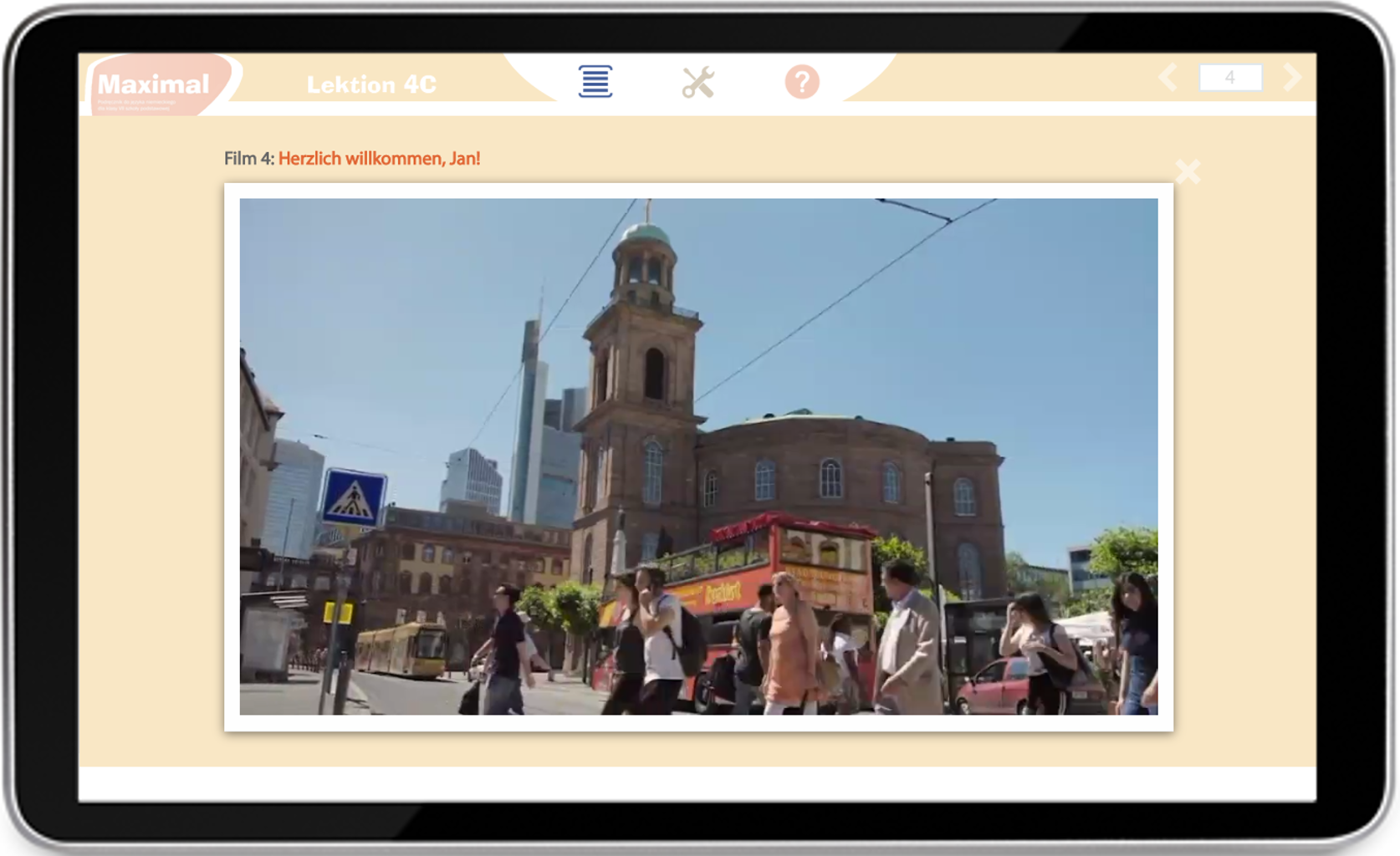Click the help question mark icon
This screenshot has width=1400, height=856.
click(801, 82)
